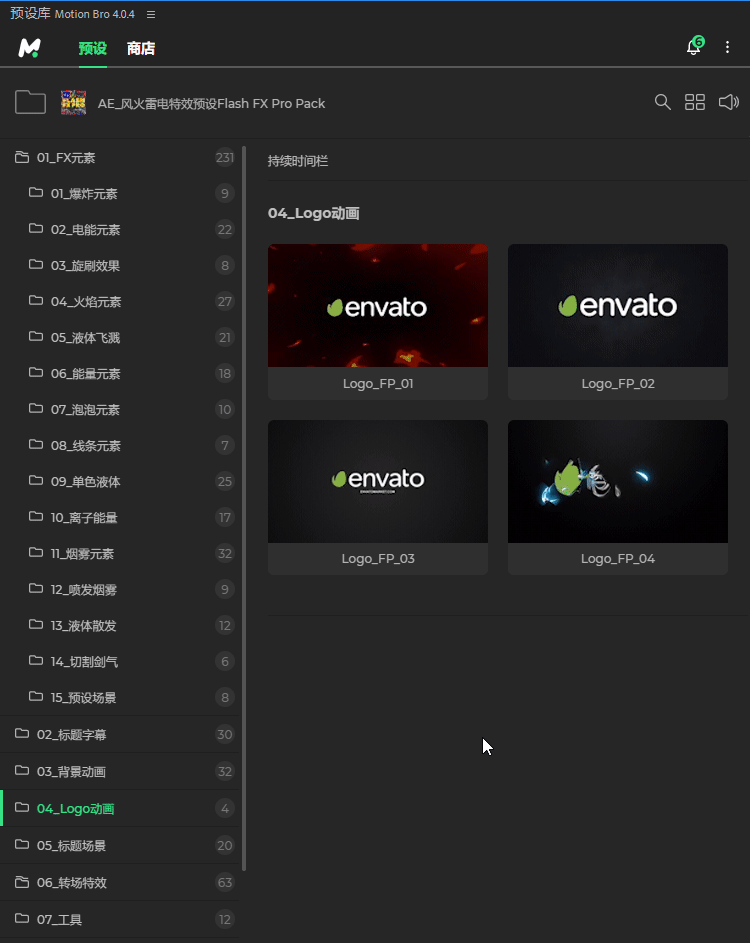750x943 pixels.
Task: Open the 01_爆炸元素 subfolder
Action: coord(120,194)
